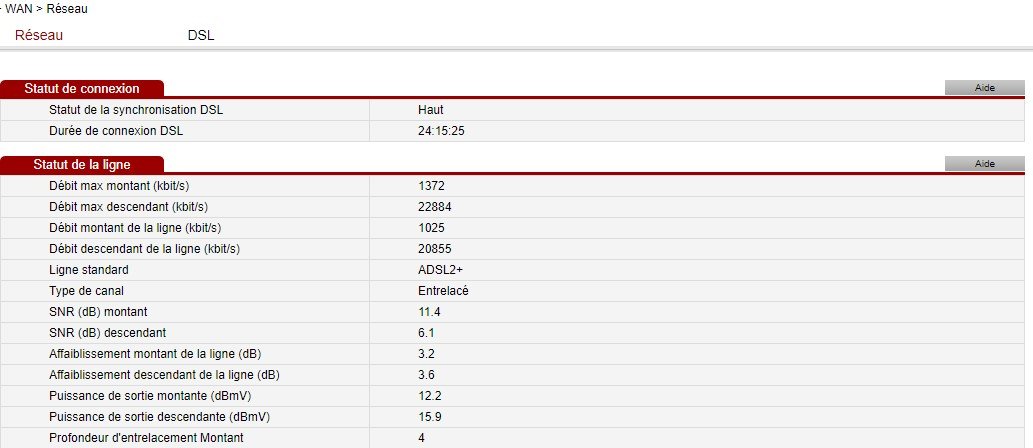Click Aide button for Statut de la ligne
The image size is (1033, 448).
point(984,164)
